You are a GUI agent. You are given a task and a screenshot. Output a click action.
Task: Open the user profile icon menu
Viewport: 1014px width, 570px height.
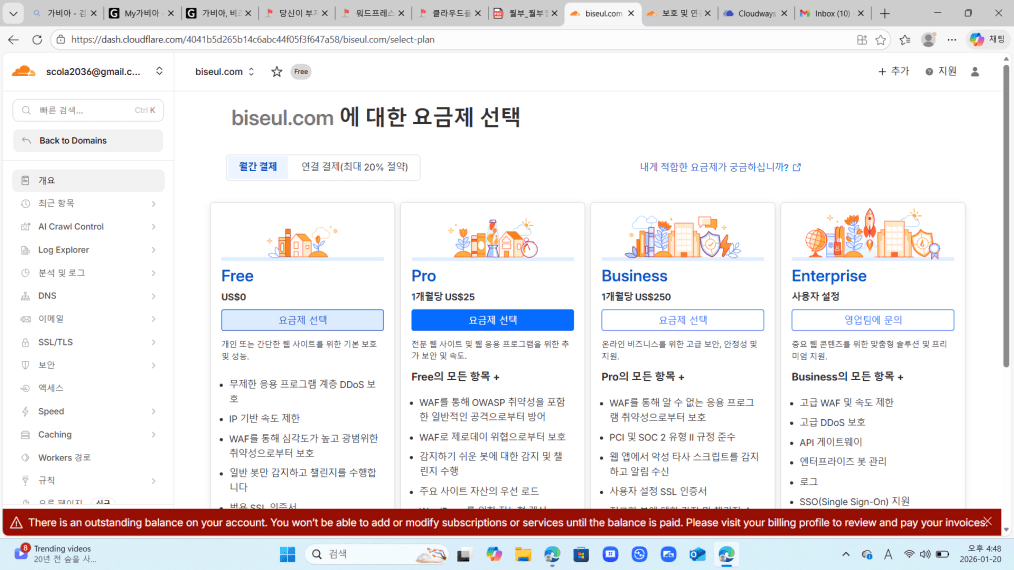pos(975,72)
